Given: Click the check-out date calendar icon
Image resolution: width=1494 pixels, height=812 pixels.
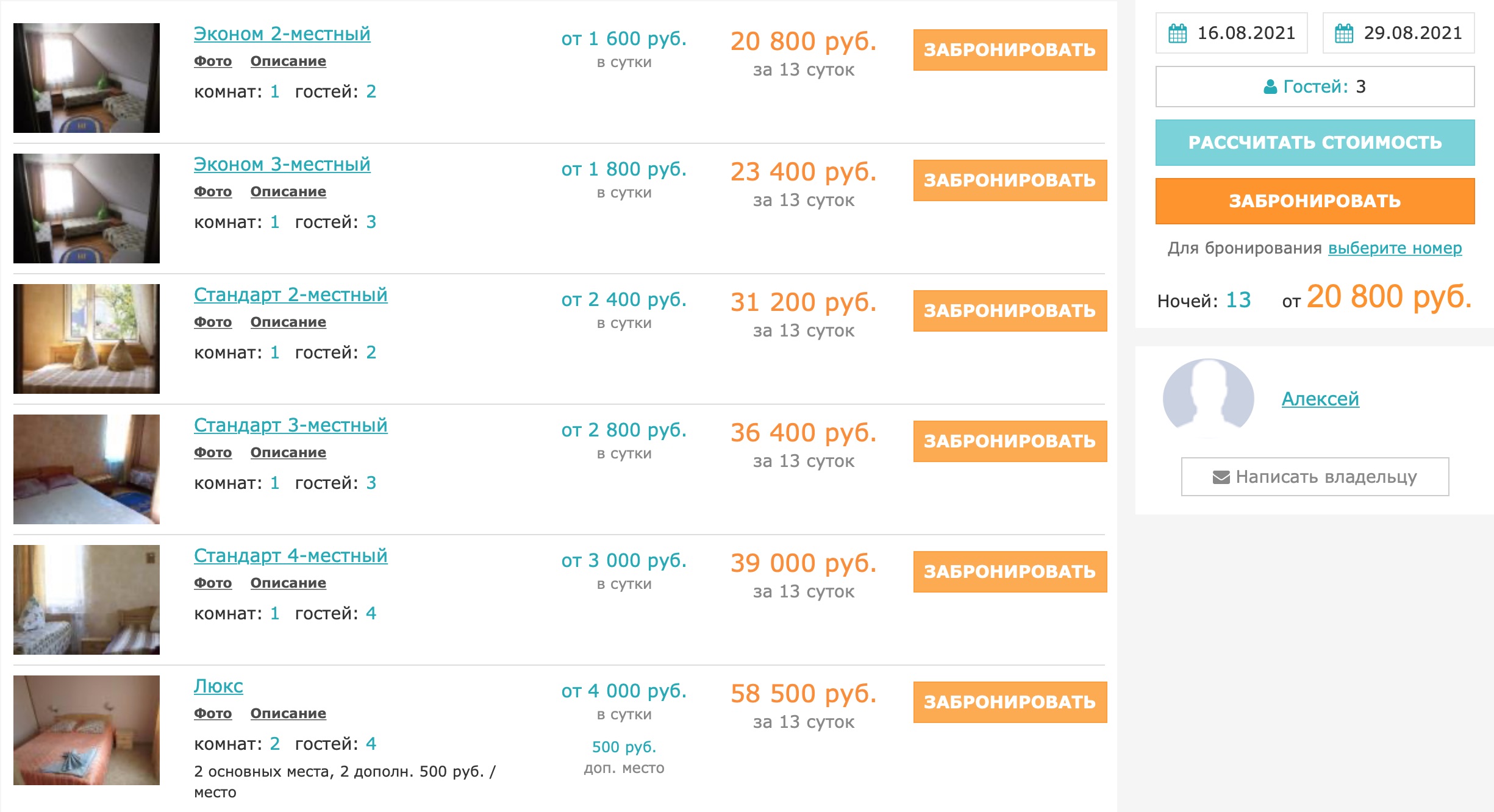Looking at the screenshot, I should click(x=1344, y=33).
